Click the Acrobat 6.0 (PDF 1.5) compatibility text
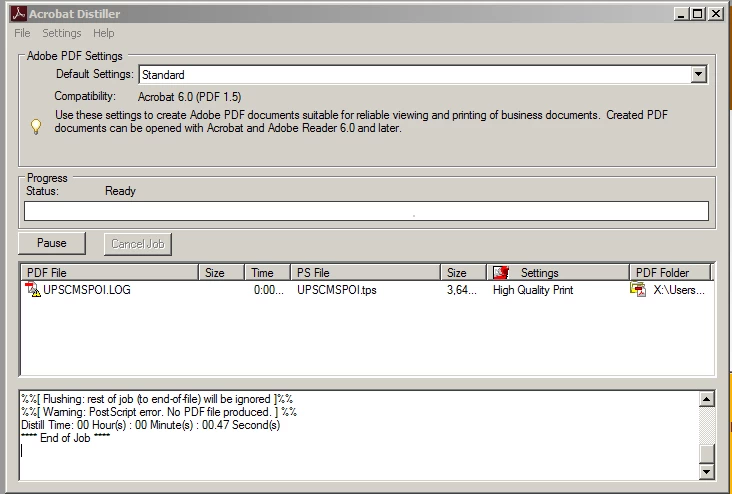Viewport: 732px width, 494px height. click(190, 97)
